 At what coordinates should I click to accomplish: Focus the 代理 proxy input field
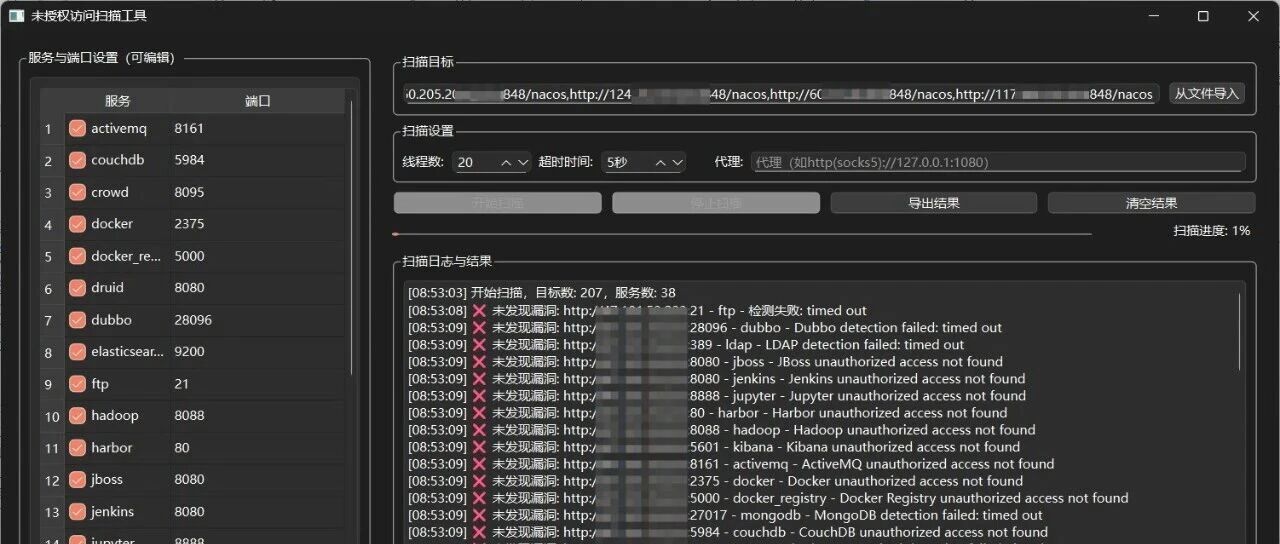point(998,162)
